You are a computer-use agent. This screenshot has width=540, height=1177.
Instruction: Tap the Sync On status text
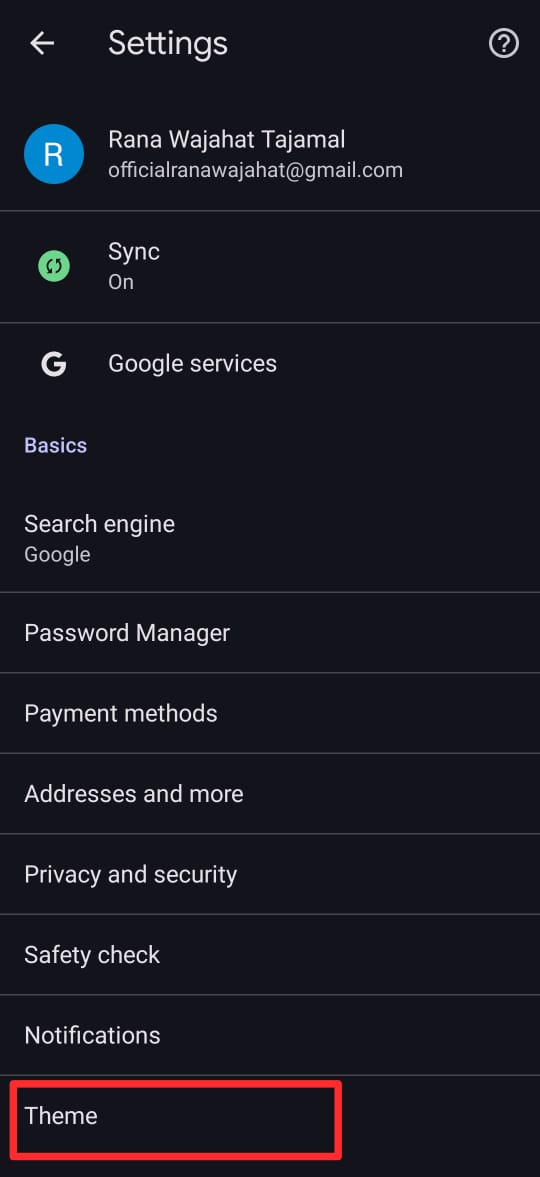(121, 282)
